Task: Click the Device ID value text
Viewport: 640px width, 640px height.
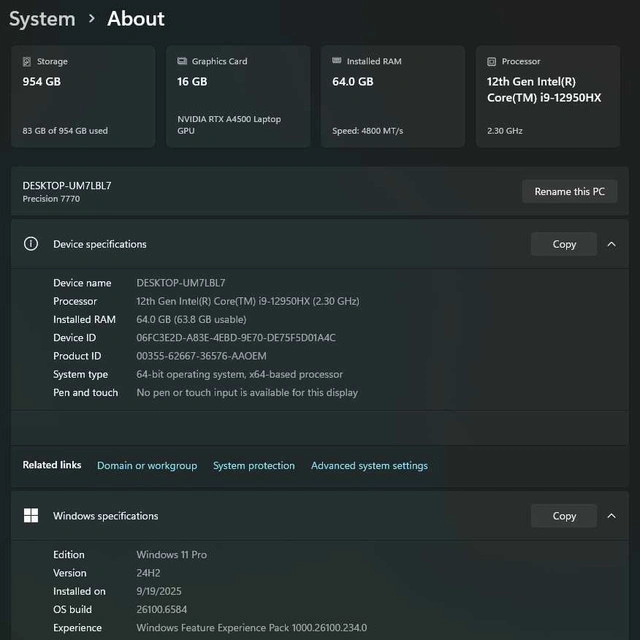Action: pos(236,338)
